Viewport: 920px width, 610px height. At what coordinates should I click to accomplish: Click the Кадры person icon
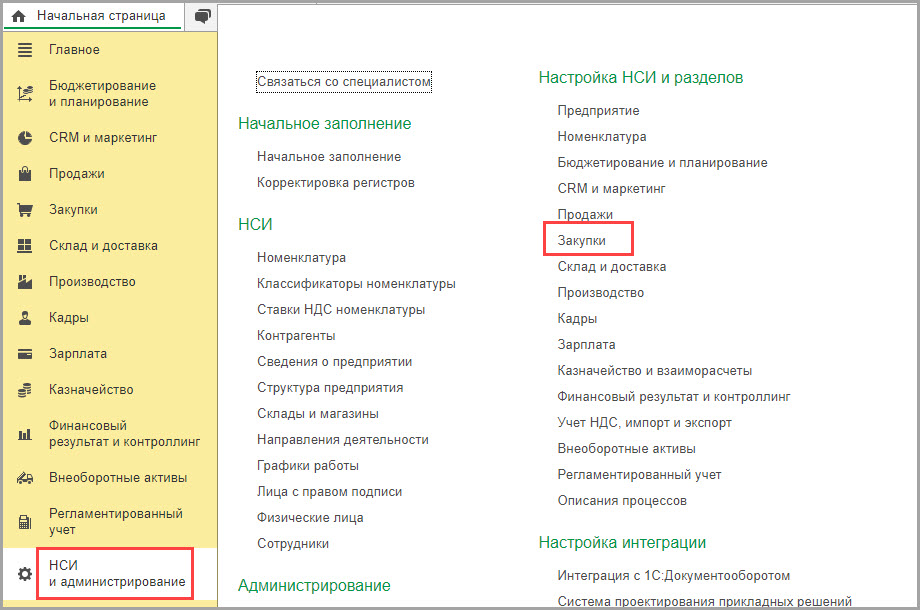click(25, 318)
